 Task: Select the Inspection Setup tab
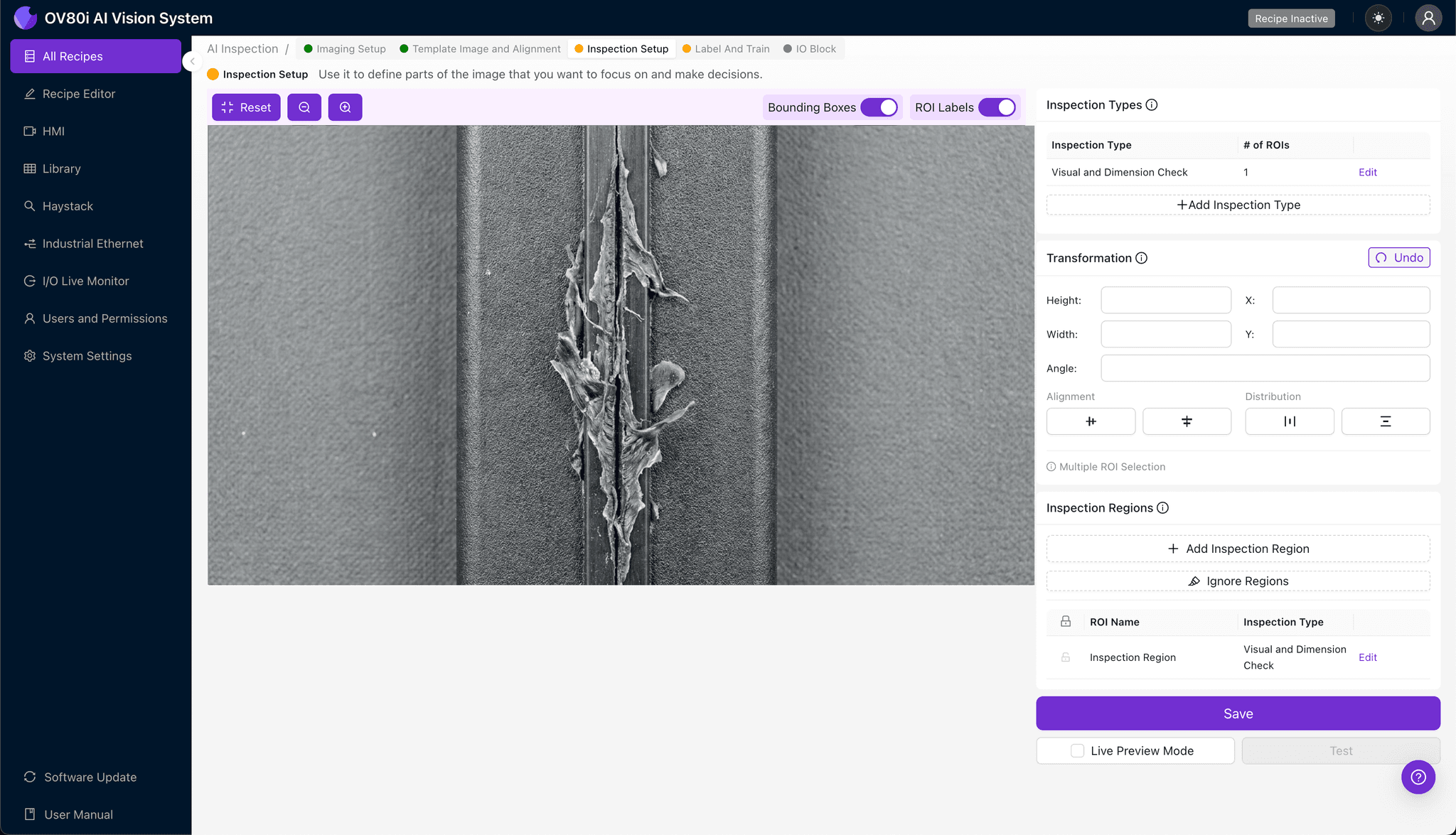621,48
